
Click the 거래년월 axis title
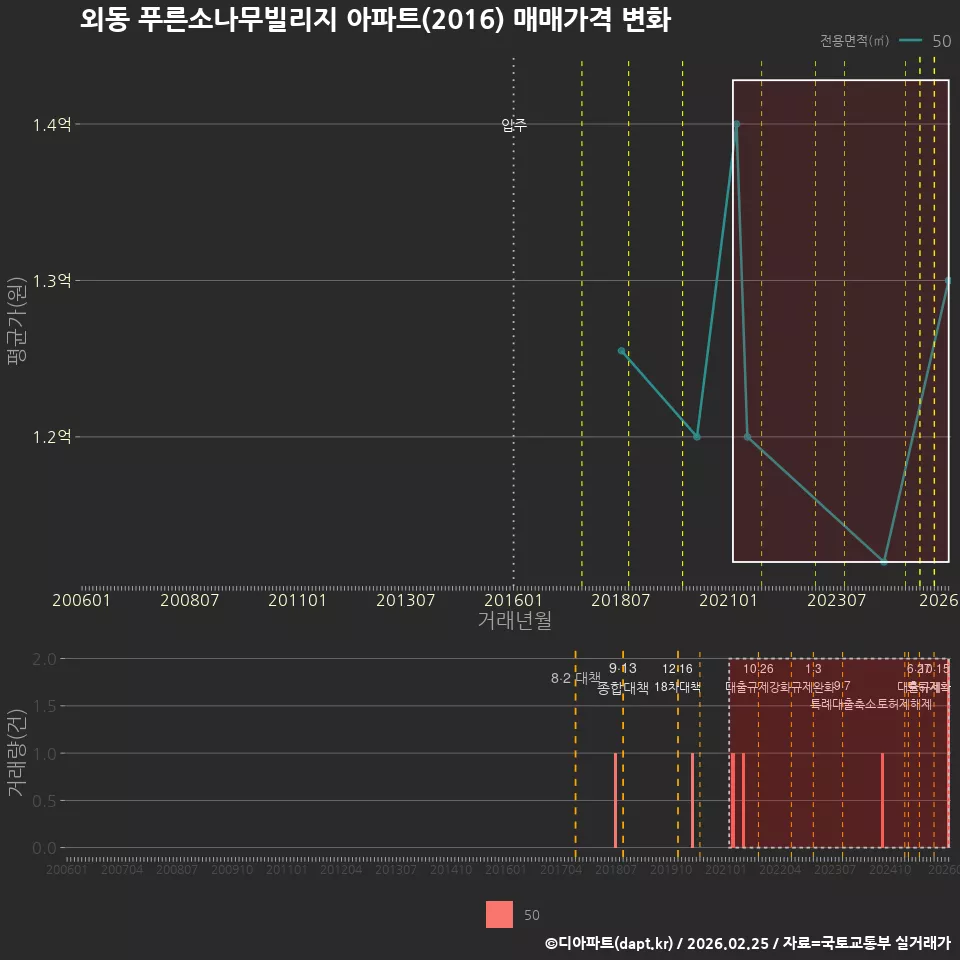[x=514, y=620]
